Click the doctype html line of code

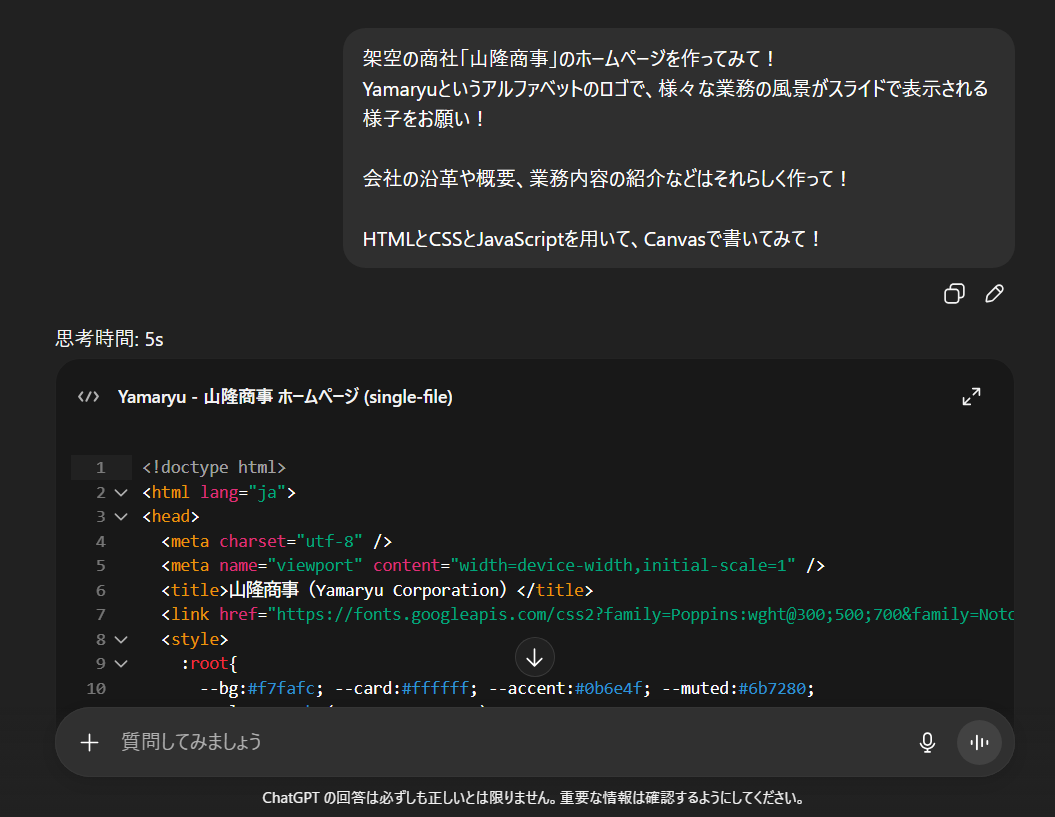(214, 467)
